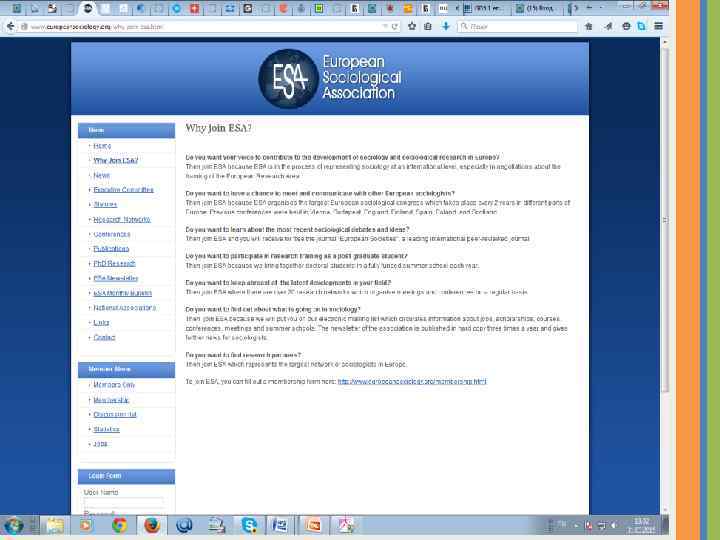The image size is (720, 540).
Task: Switch to the currently active ESA tab
Action: 87,8
